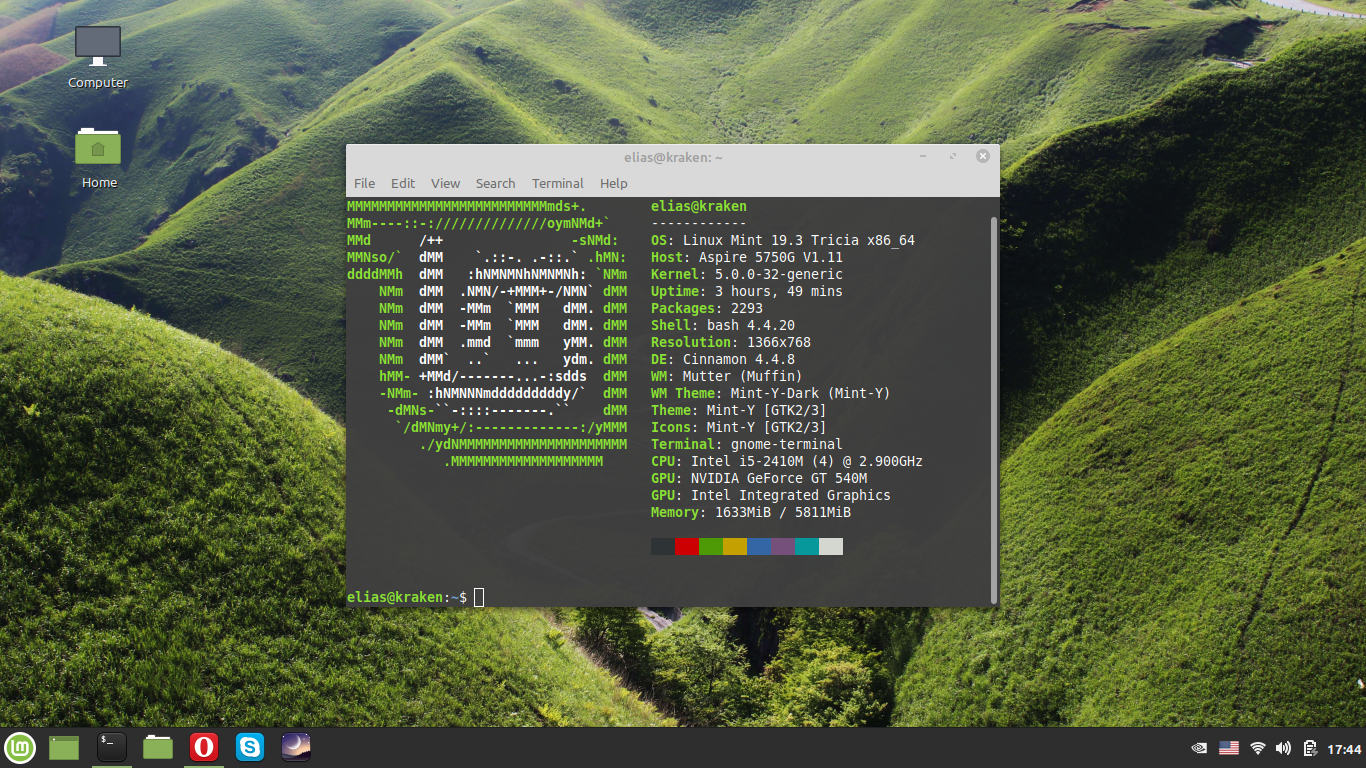Click the terminal title 'elias@kraken: ~'
The width and height of the screenshot is (1366, 768).
pyautogui.click(x=673, y=157)
